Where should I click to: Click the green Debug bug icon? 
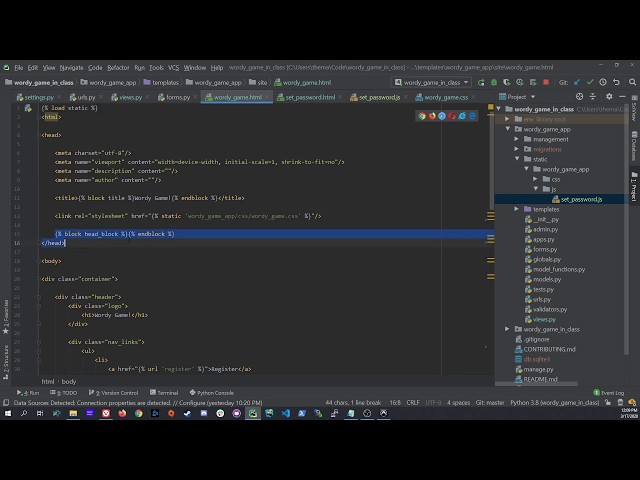click(x=494, y=82)
